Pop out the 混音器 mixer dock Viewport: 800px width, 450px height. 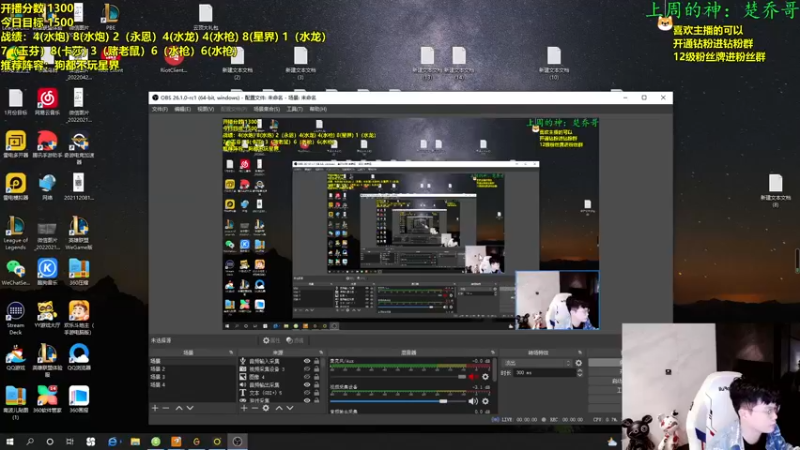(x=493, y=353)
